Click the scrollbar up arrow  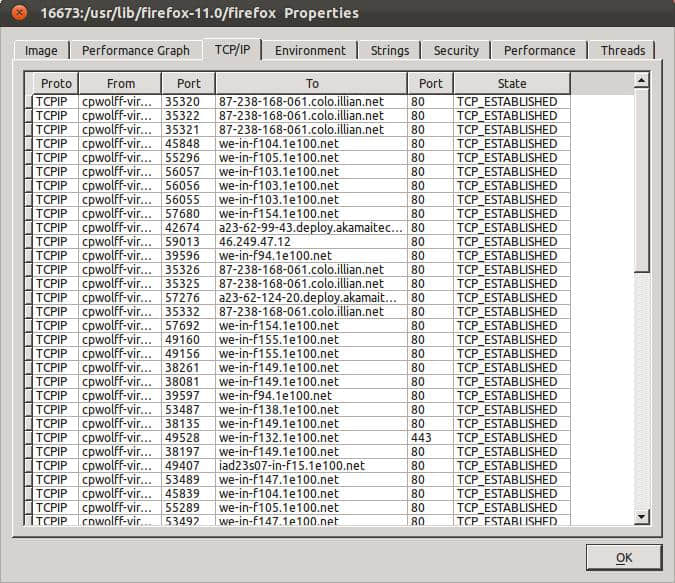click(641, 80)
